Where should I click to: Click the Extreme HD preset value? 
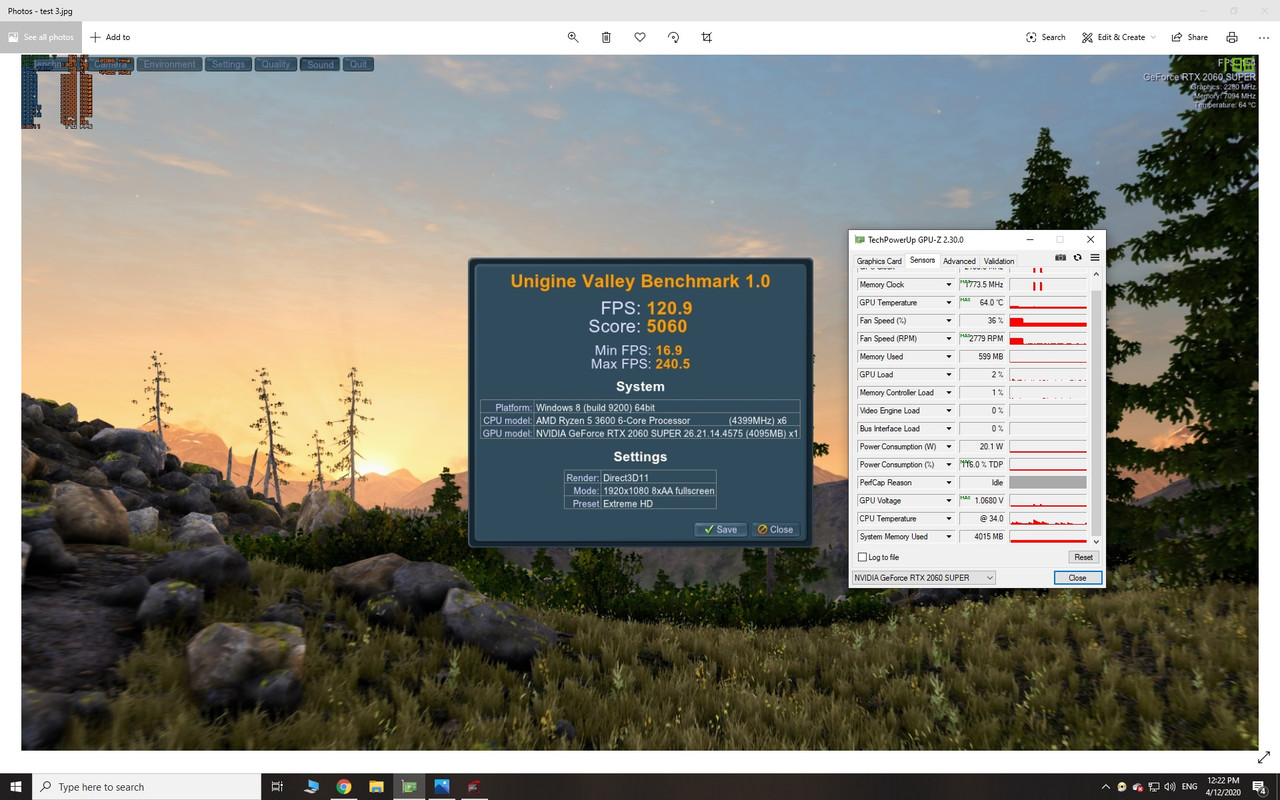click(628, 503)
